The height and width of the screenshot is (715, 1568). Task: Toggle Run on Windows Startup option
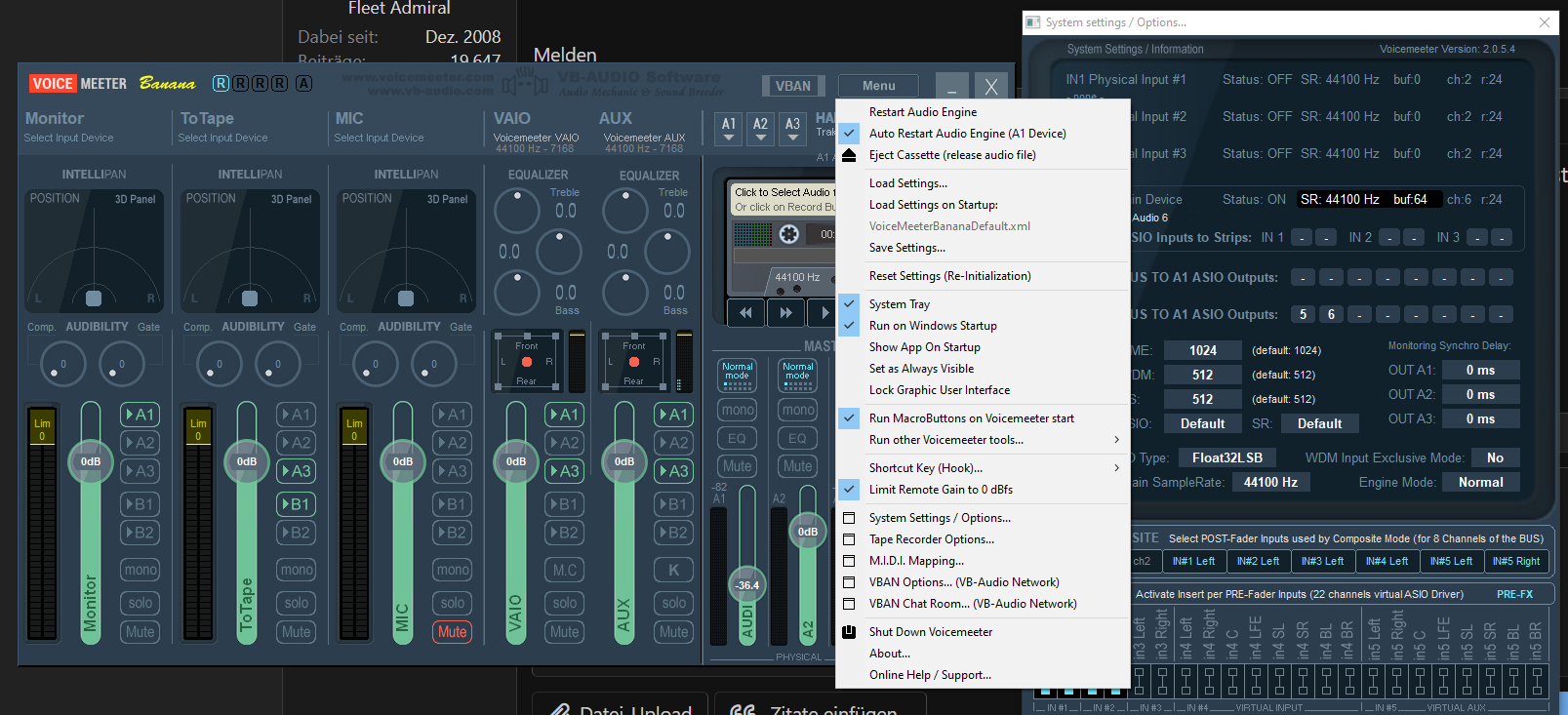[983, 326]
